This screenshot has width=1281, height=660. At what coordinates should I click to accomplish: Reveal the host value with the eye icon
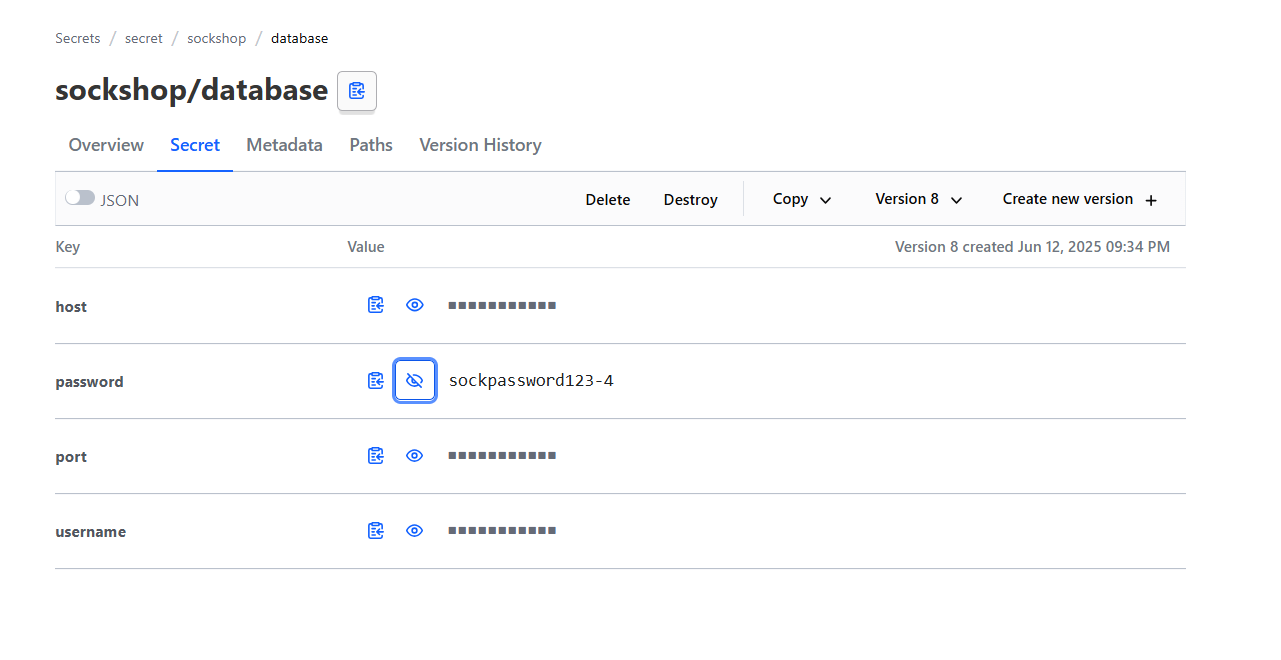point(415,305)
